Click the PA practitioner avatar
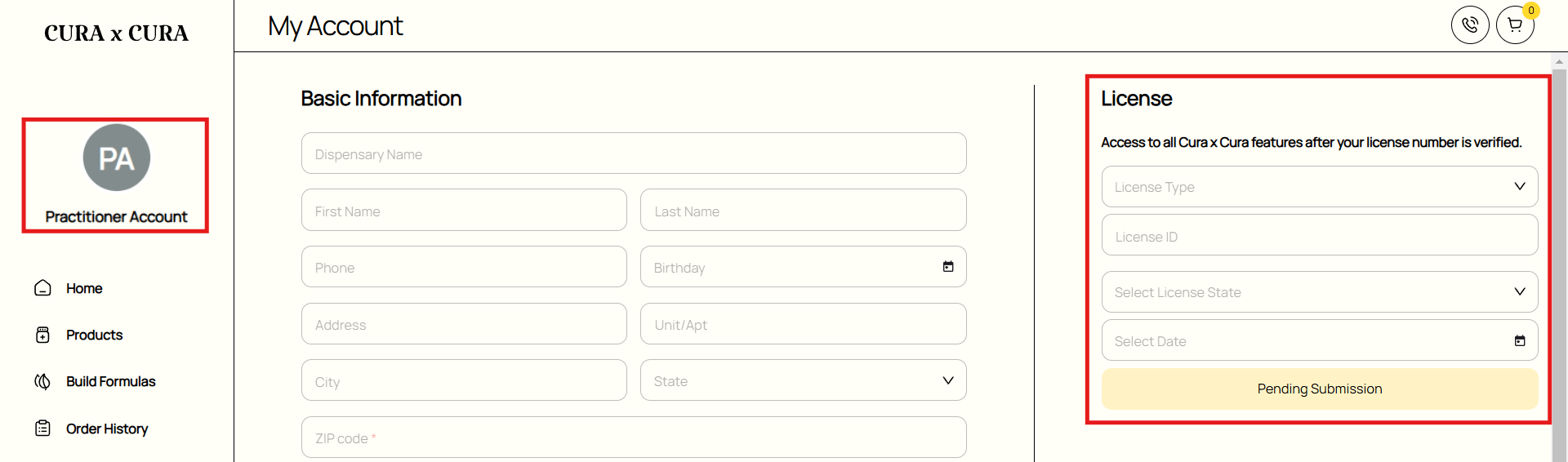 tap(117, 158)
